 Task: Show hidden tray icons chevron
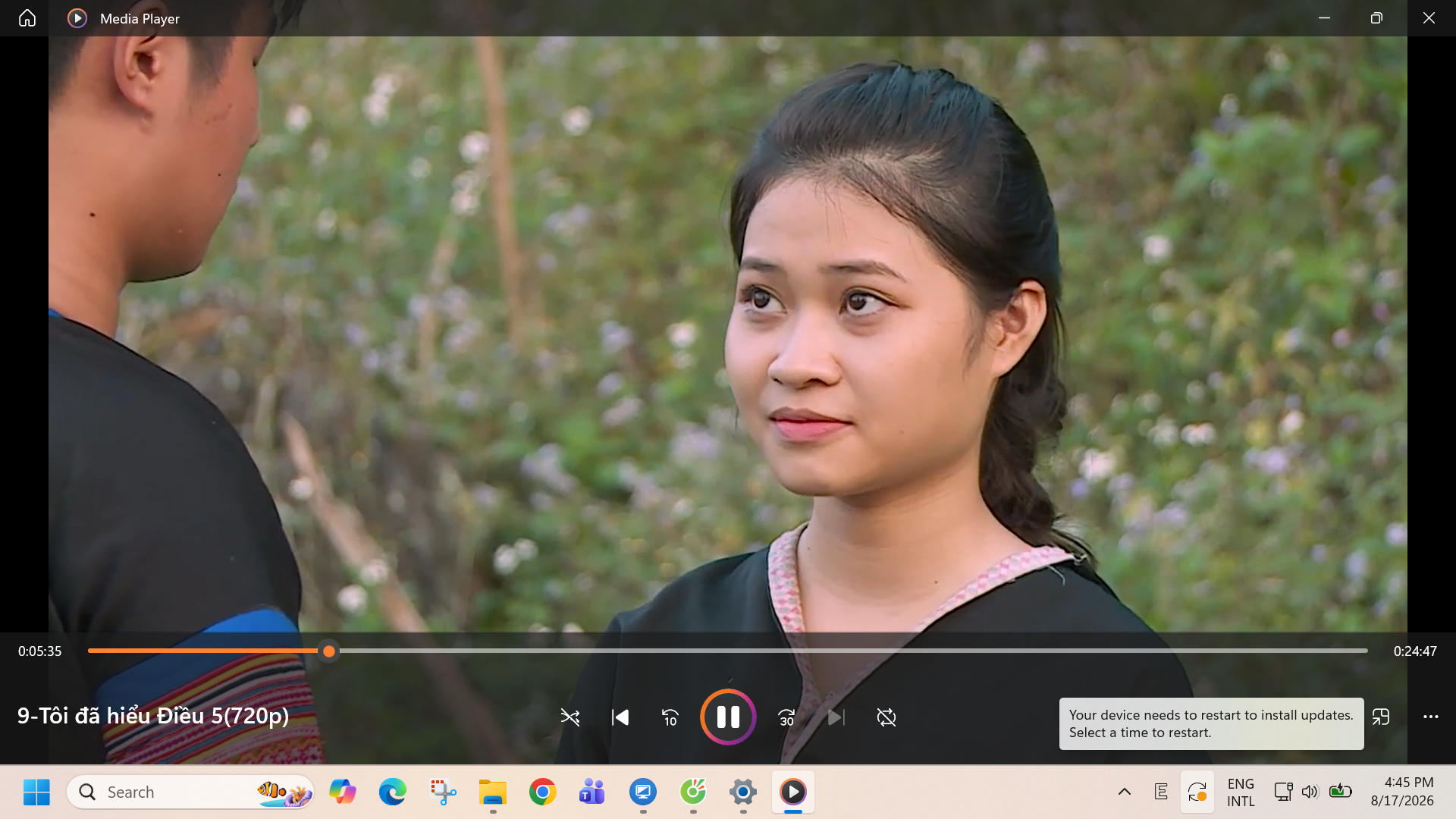point(1125,792)
